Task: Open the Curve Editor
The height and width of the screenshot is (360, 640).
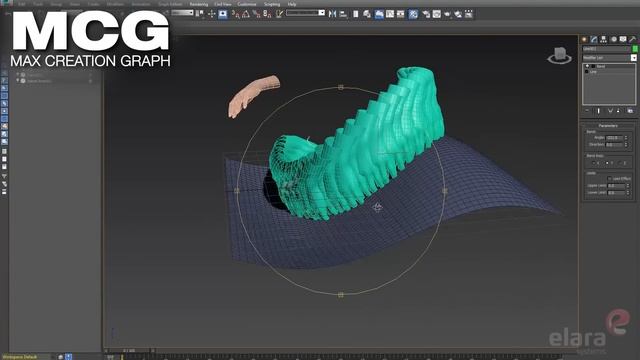Action: click(x=390, y=14)
